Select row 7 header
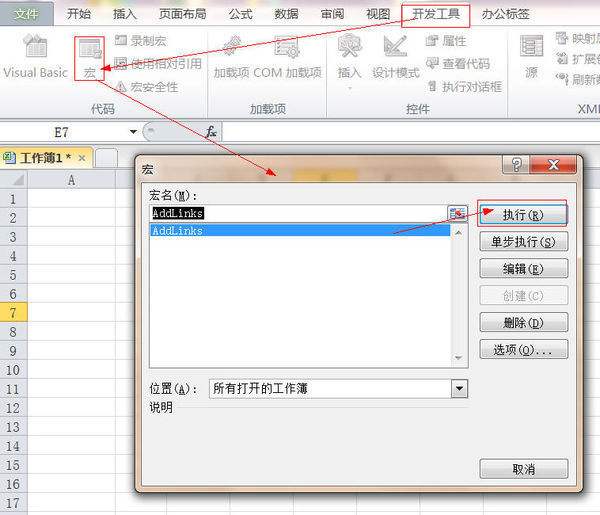This screenshot has height=515, width=600. pyautogui.click(x=13, y=312)
